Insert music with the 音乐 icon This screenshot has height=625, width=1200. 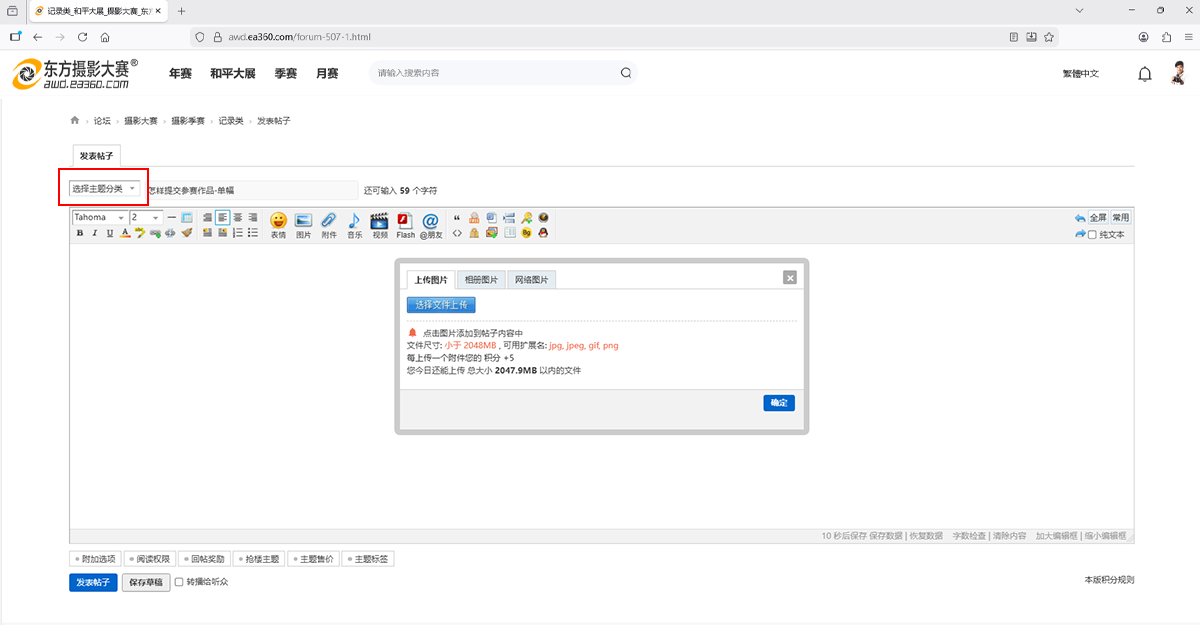point(354,223)
